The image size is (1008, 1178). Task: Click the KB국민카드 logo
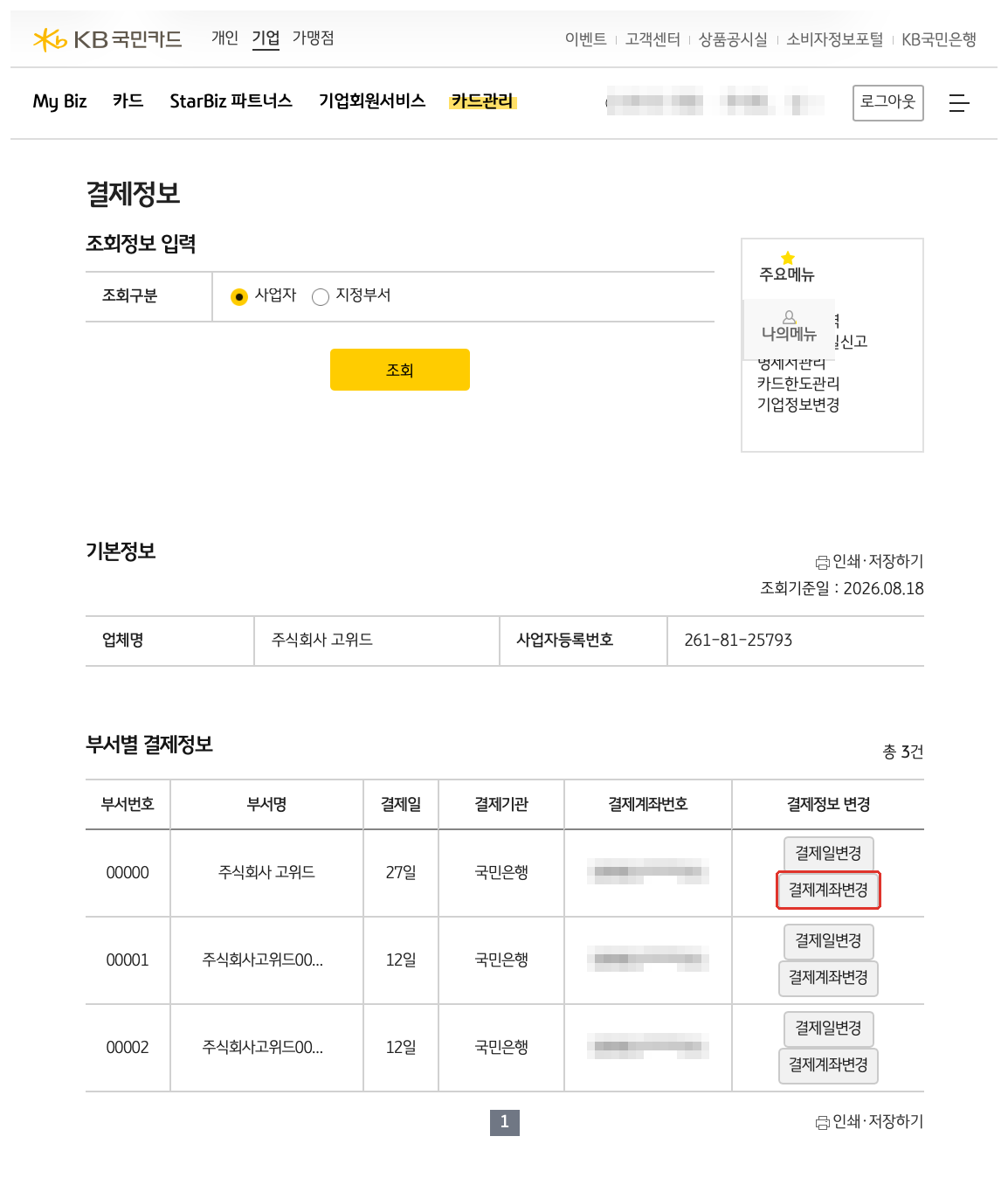coord(107,39)
